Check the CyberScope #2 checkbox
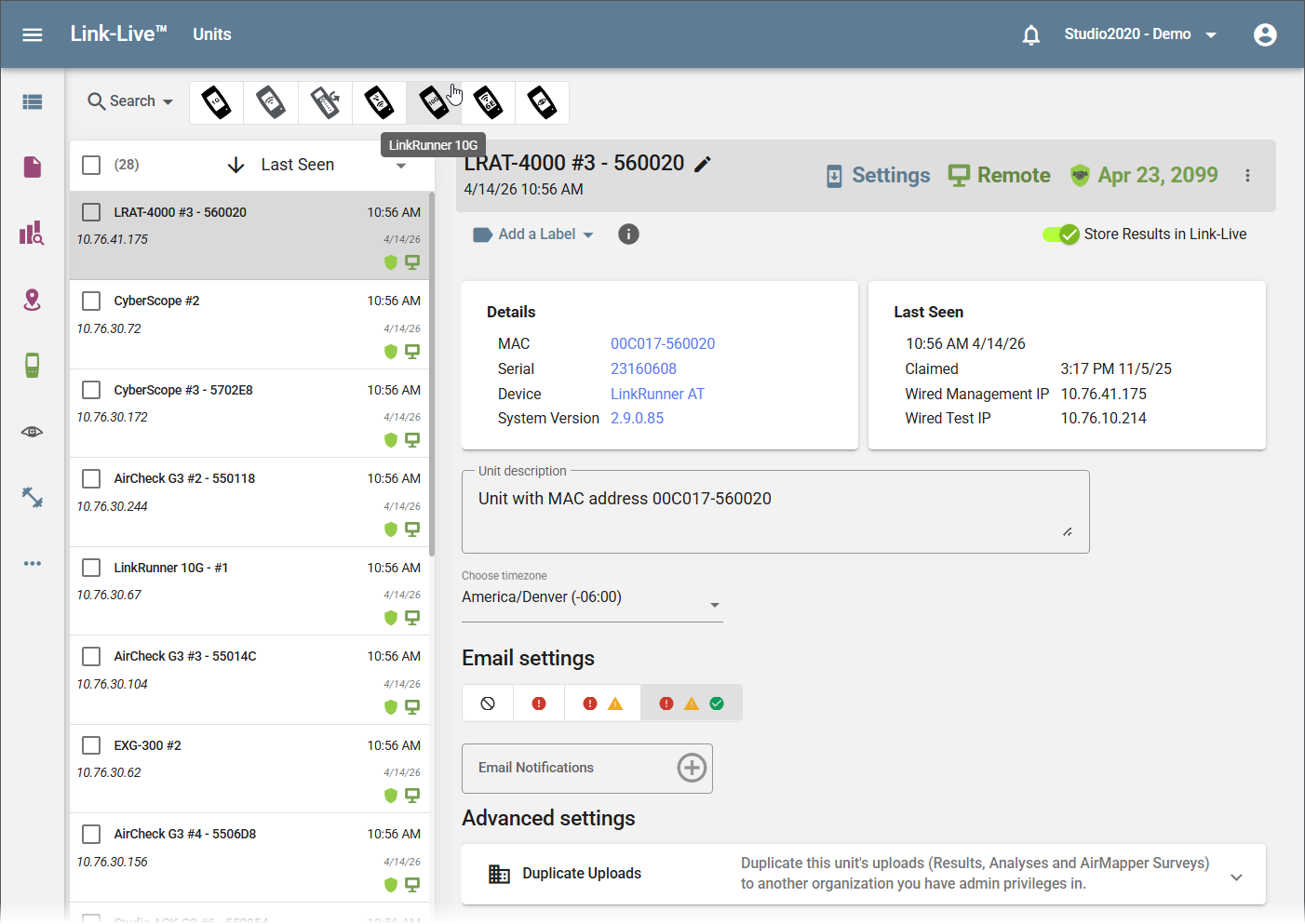1305x924 pixels. [x=91, y=301]
